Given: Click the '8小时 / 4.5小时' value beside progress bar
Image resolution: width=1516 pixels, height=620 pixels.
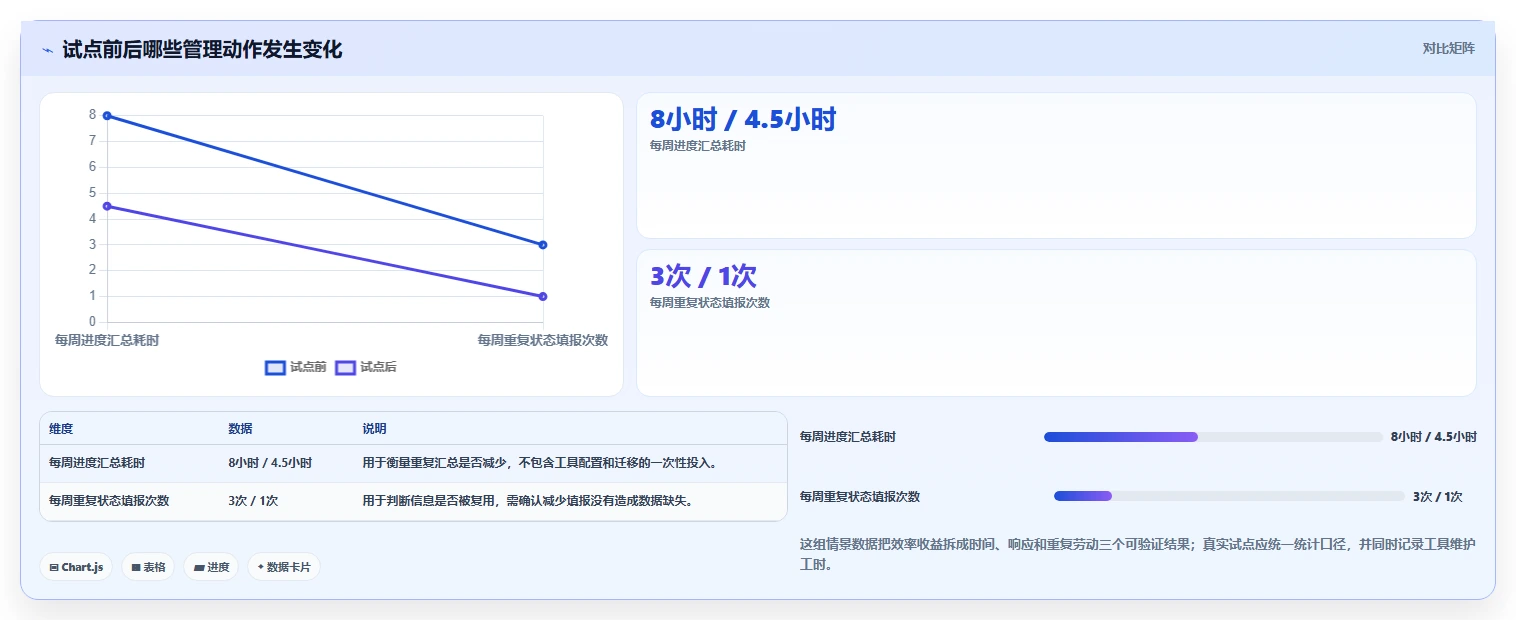Looking at the screenshot, I should click(1433, 437).
